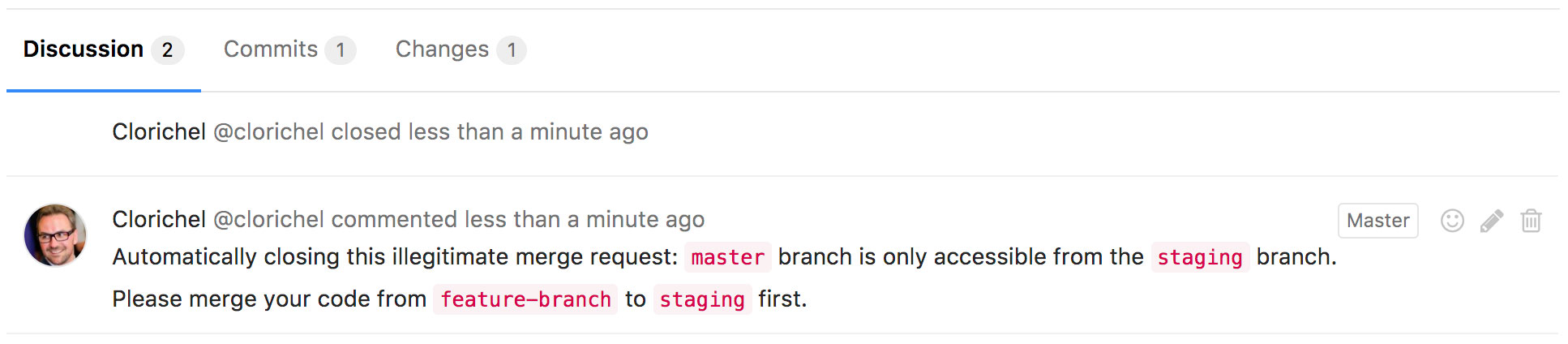Switch to the Commits tab

[x=289, y=49]
